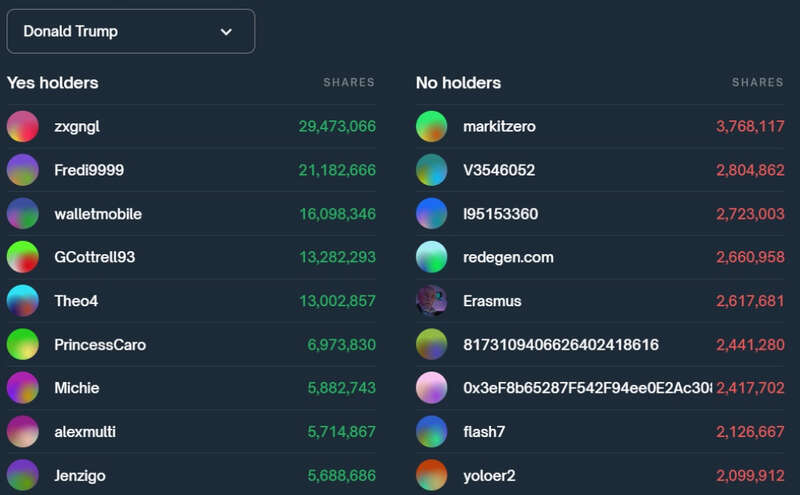Click the chevron arrow in Donald Trump selector

pyautogui.click(x=226, y=32)
